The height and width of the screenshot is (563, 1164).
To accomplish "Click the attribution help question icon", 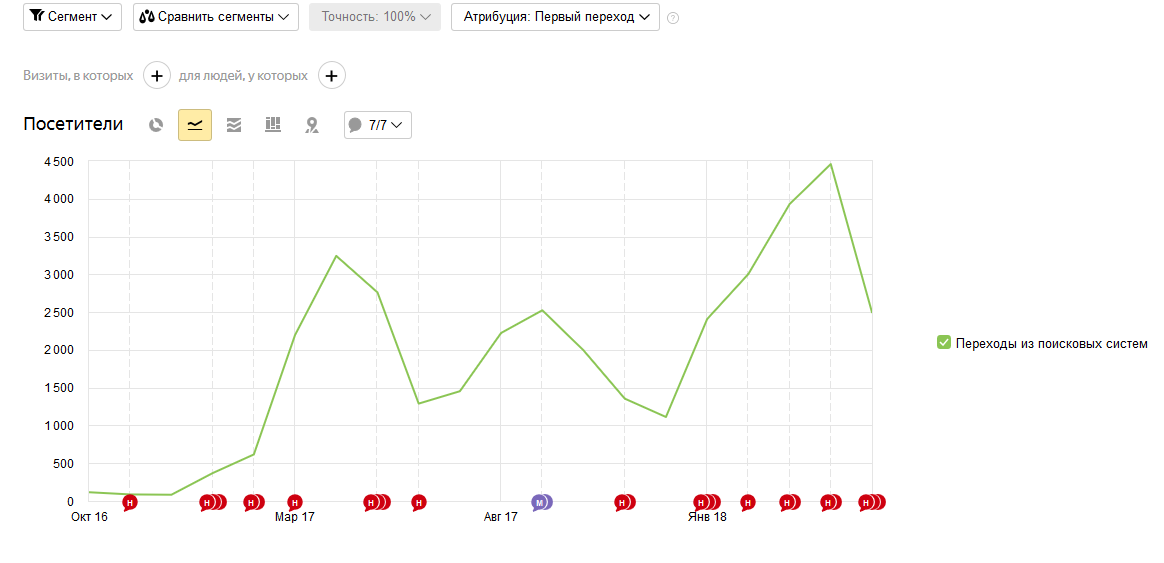I will click(x=673, y=18).
